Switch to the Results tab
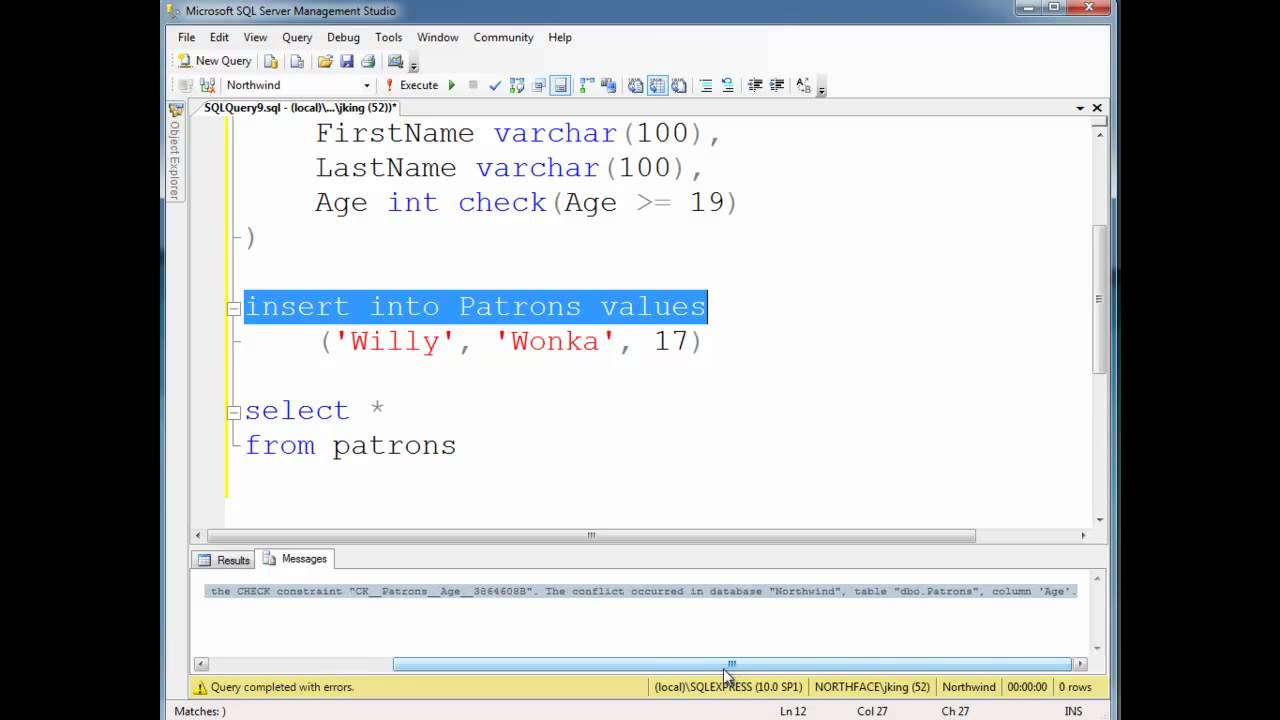Screen dimensions: 1280x720 224,560
